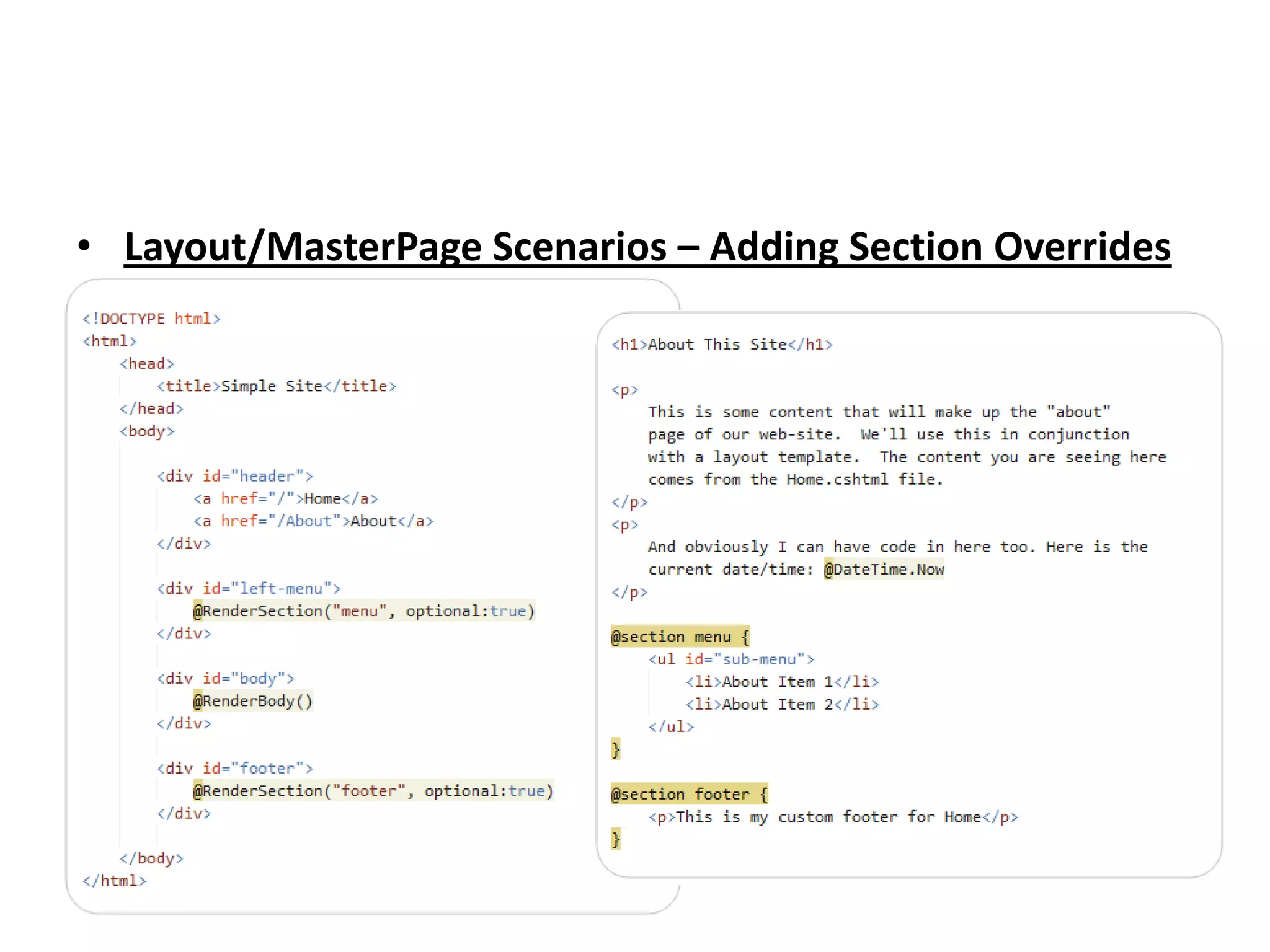Screen dimensions: 1270x952
Task: Click the '<li>About Item 2</li>' line
Action: click(x=782, y=705)
